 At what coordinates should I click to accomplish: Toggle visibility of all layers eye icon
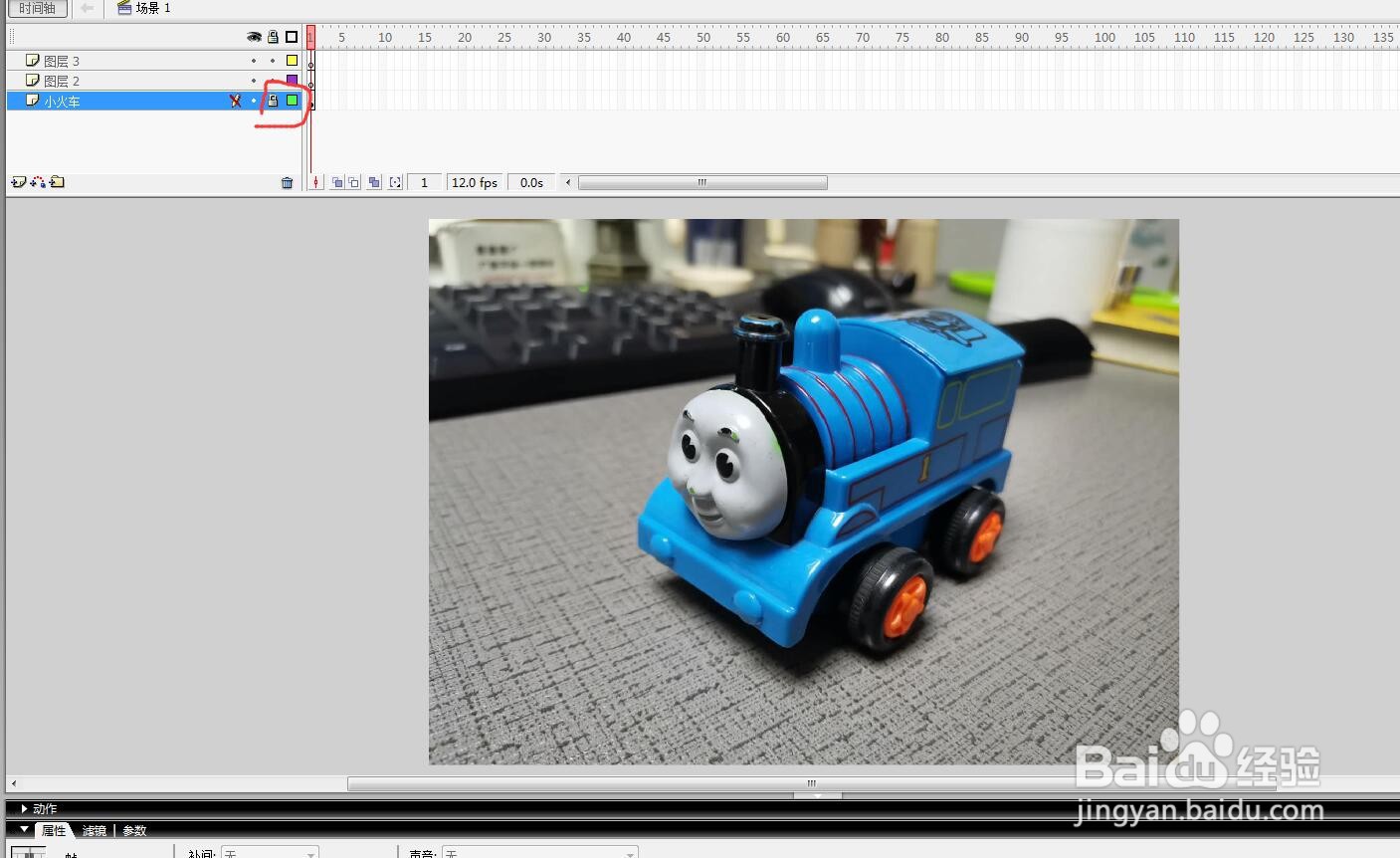255,37
